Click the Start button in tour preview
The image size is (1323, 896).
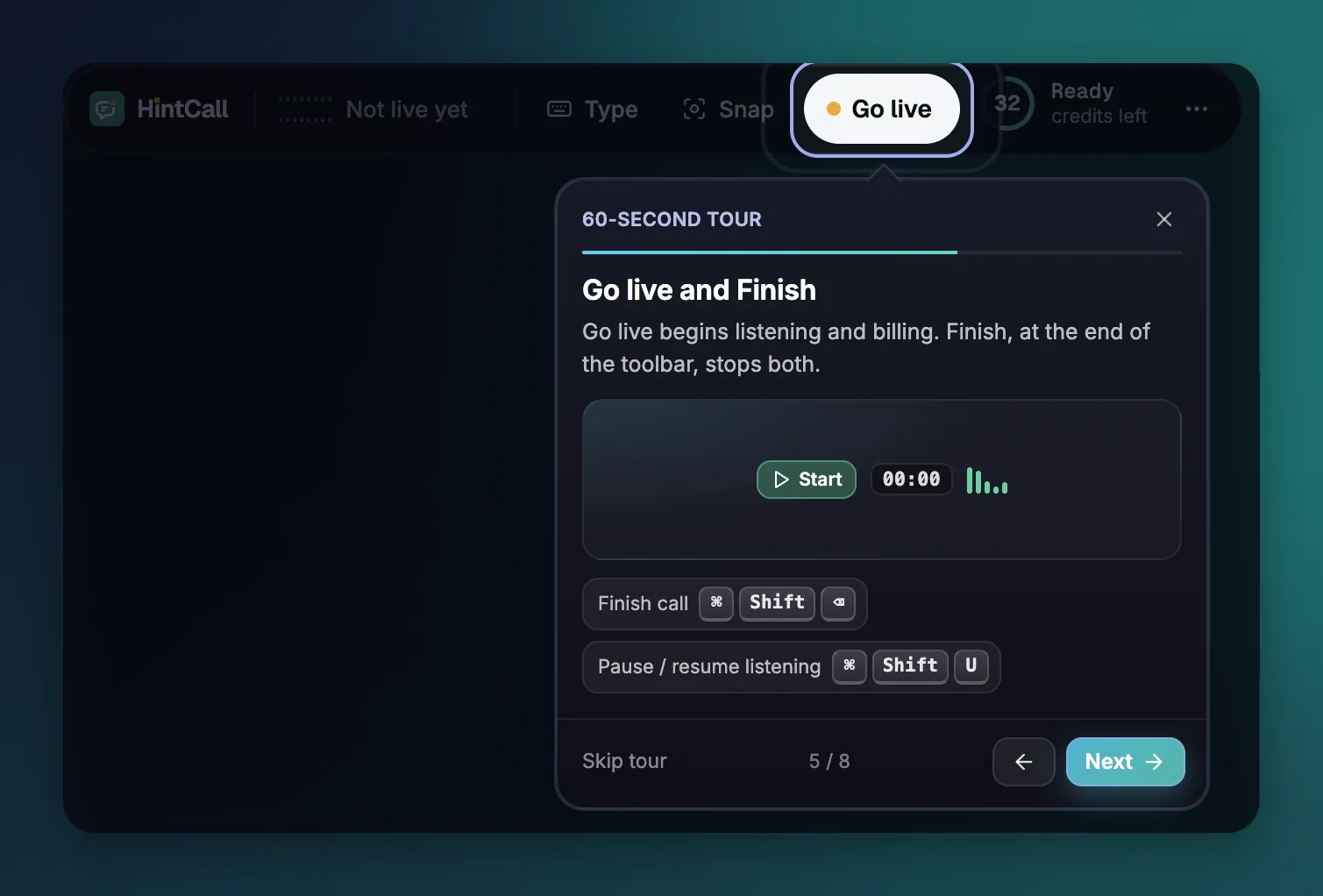point(807,480)
